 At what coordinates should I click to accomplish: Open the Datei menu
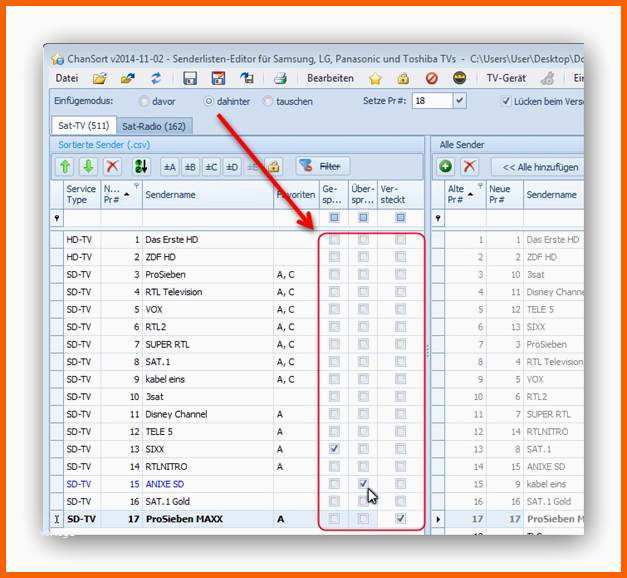(67, 78)
